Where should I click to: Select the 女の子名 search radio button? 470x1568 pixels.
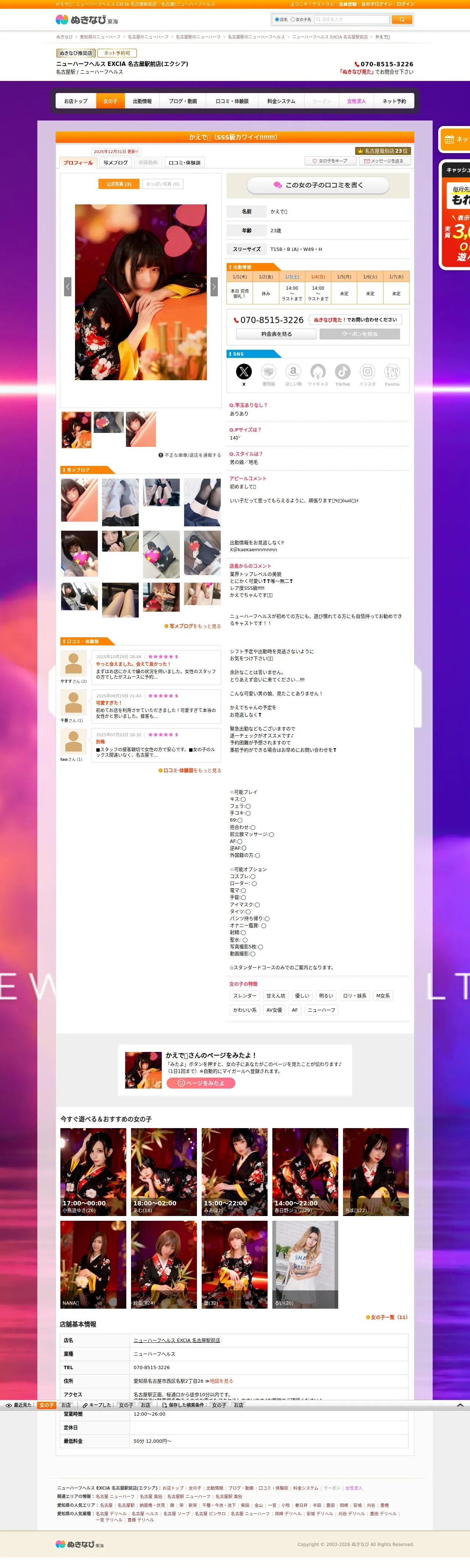click(x=292, y=19)
